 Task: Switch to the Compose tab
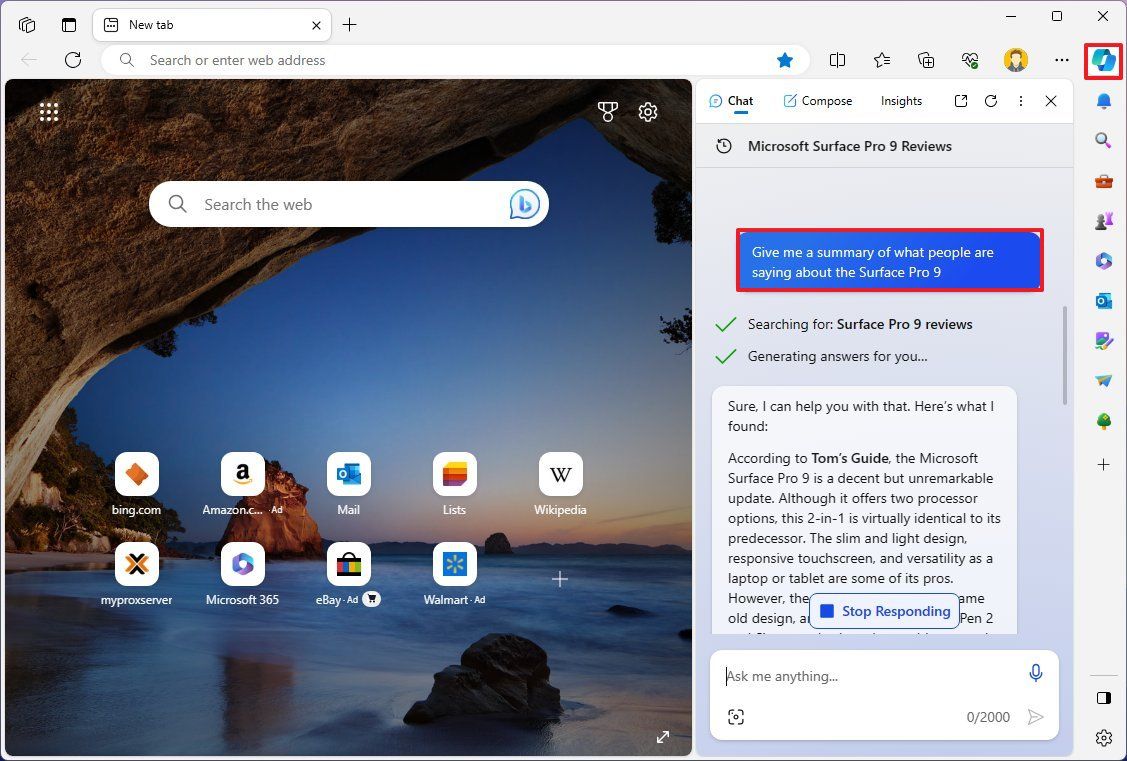coord(818,100)
